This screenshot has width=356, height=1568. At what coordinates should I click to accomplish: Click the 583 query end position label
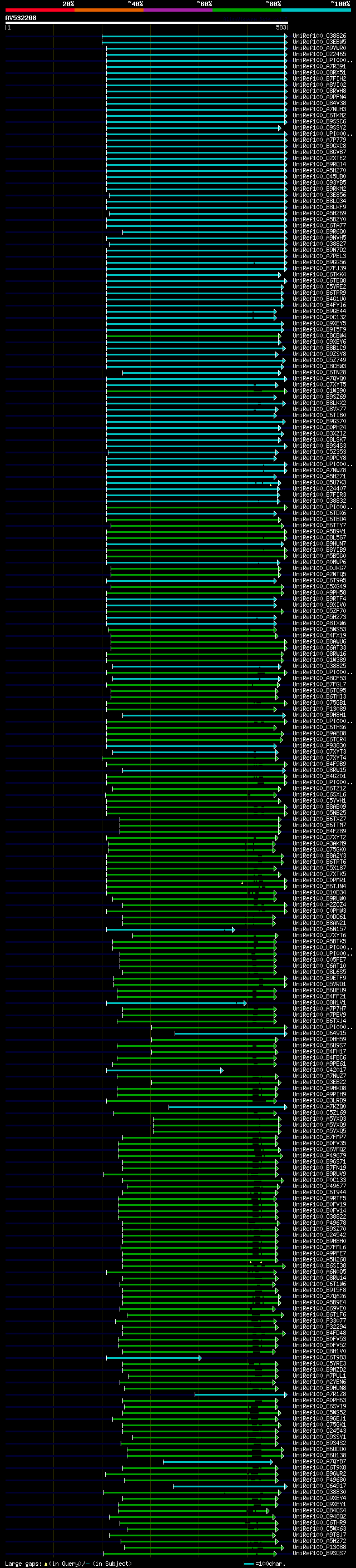281,27
